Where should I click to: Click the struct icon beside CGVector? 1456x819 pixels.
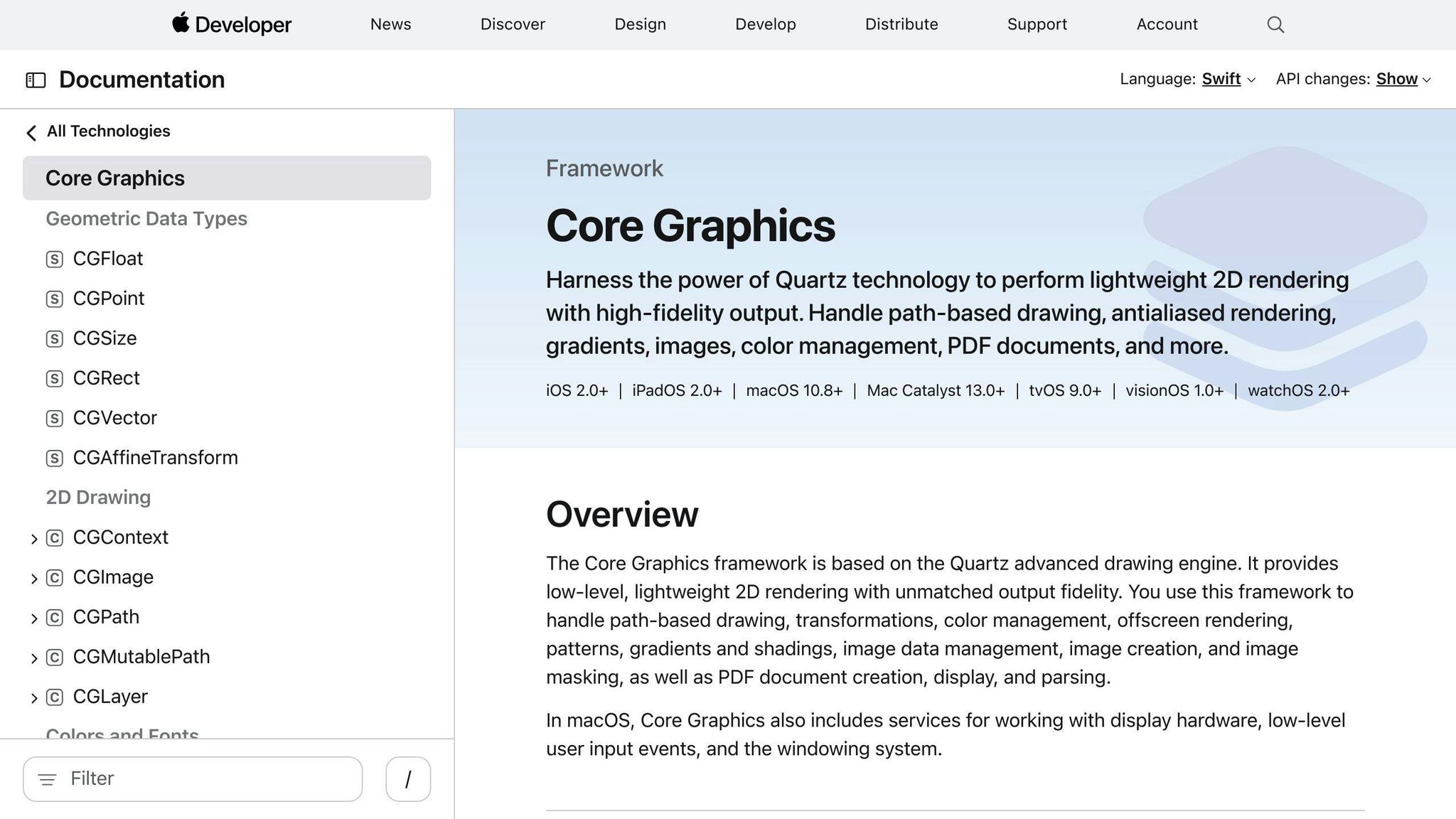pos(55,419)
